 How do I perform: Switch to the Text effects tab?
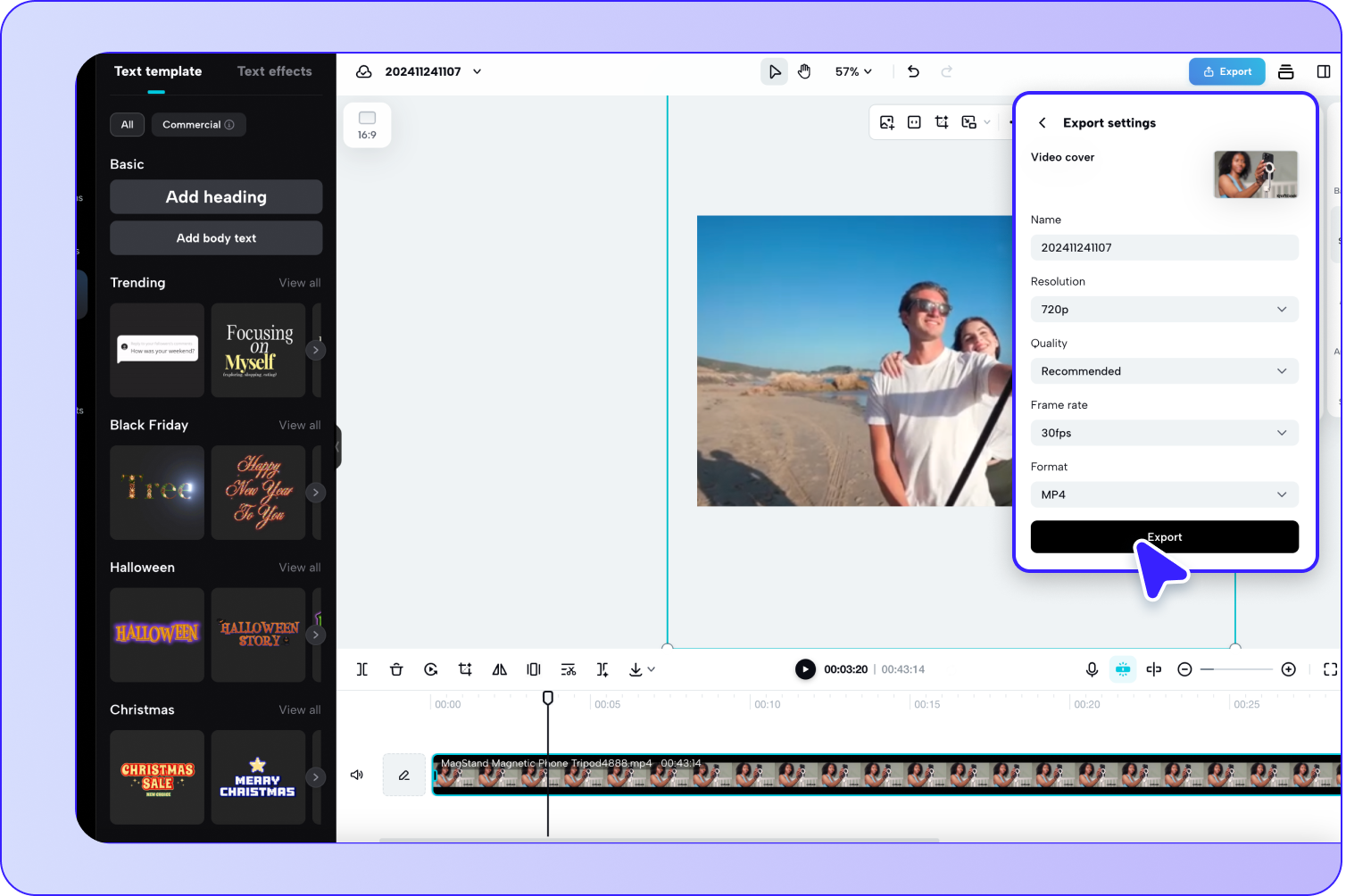(275, 71)
